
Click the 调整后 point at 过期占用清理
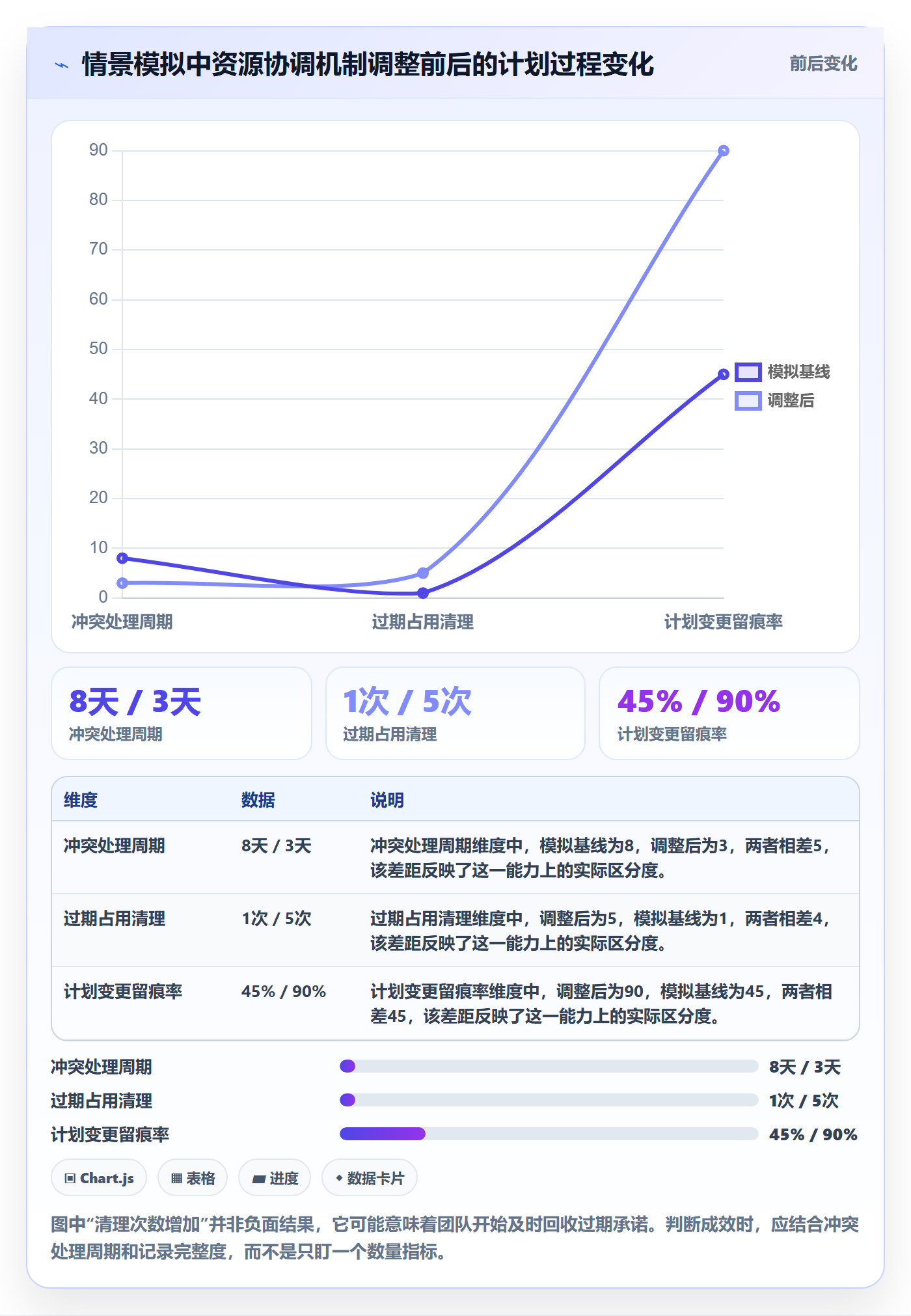point(423,573)
